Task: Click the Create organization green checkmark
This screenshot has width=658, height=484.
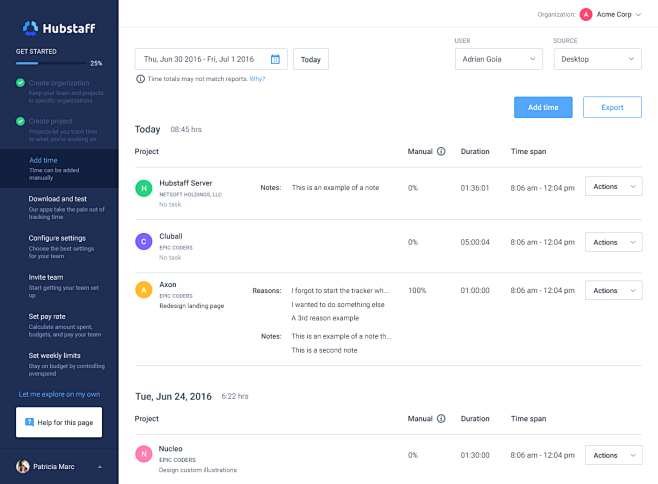Action: click(20, 83)
